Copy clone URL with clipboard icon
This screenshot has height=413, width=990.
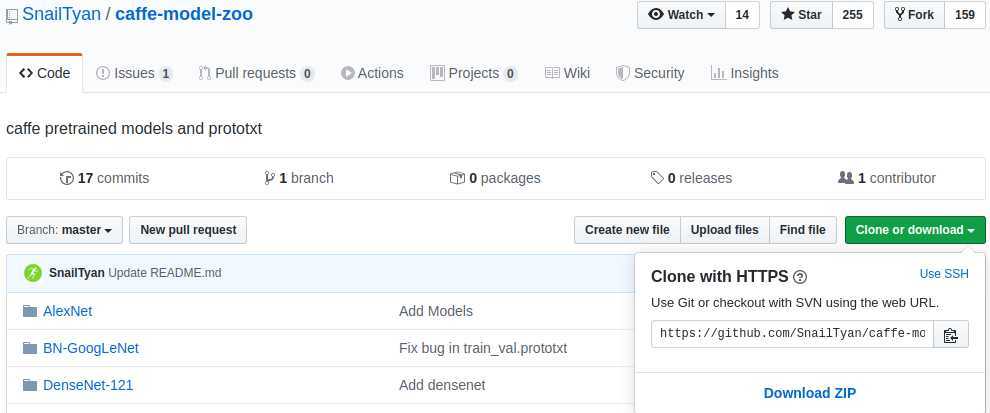point(951,334)
